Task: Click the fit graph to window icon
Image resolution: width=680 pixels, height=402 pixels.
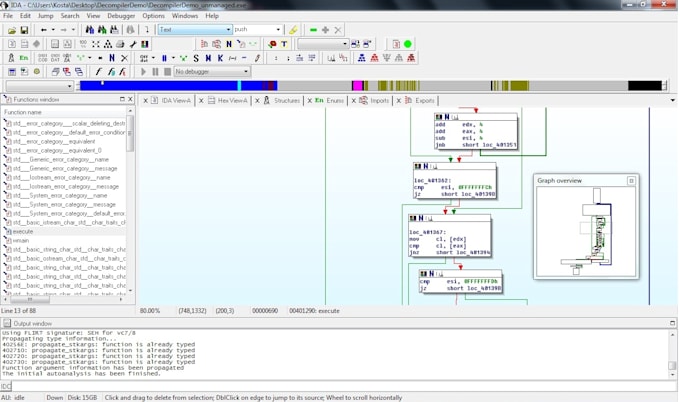Action: coord(95,44)
